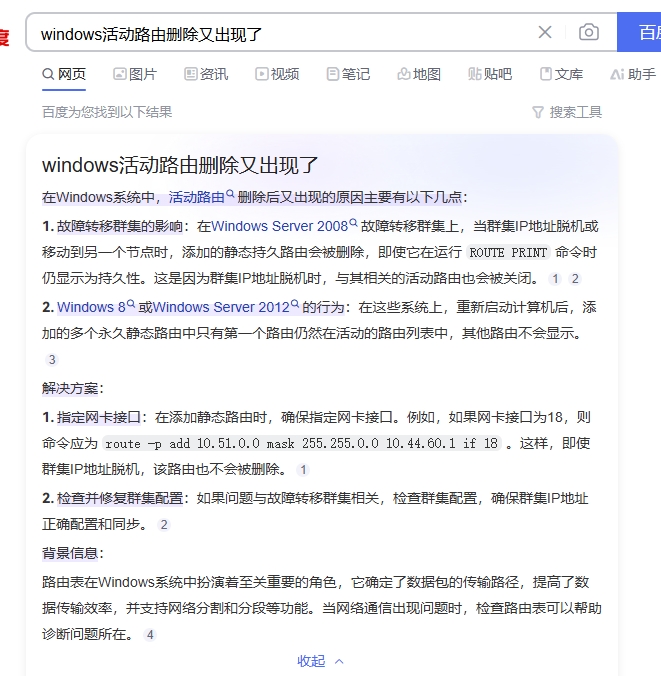Clear the search box with X icon

[x=545, y=32]
